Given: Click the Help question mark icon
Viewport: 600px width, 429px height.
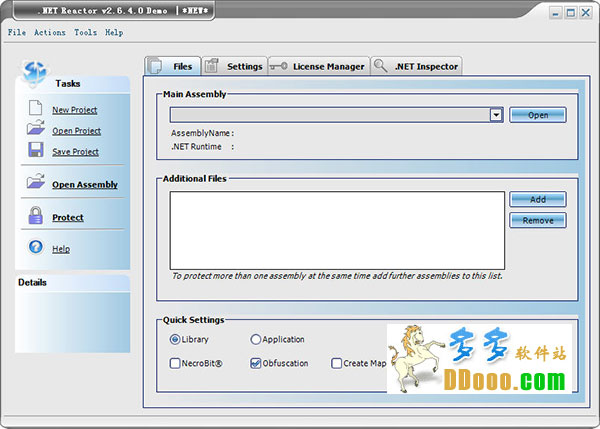Looking at the screenshot, I should [x=36, y=247].
